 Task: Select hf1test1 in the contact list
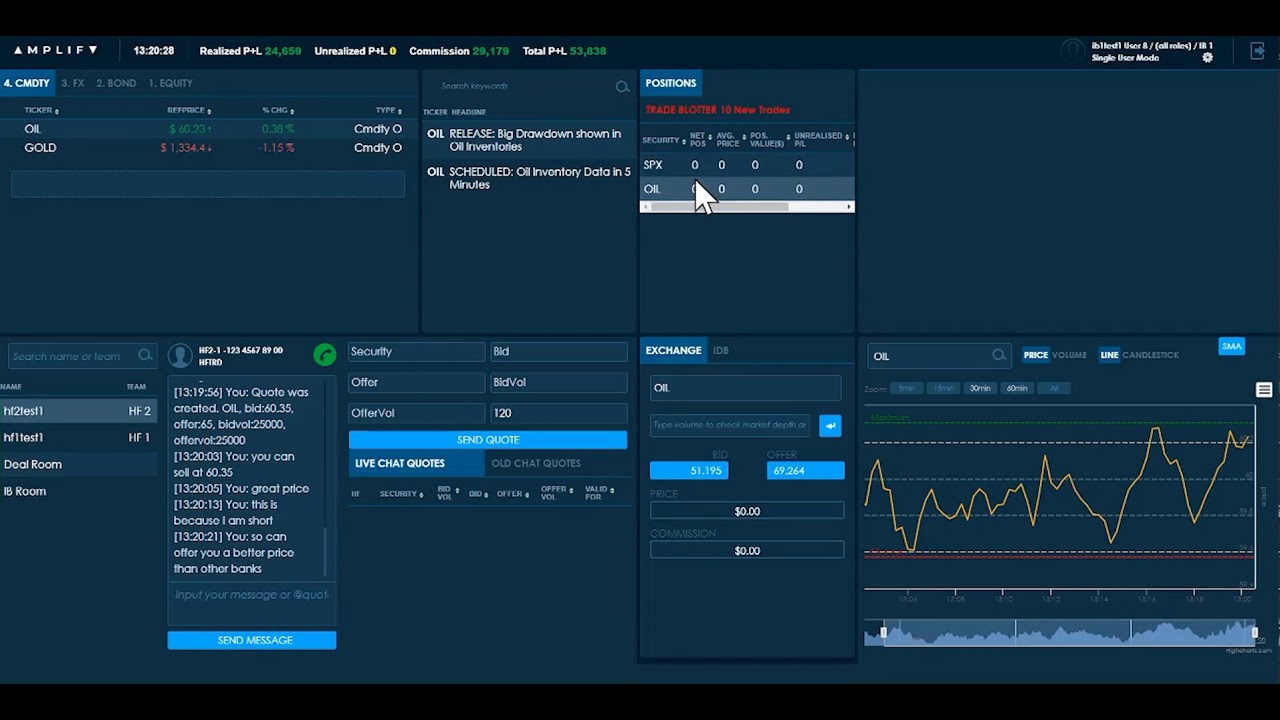point(78,437)
